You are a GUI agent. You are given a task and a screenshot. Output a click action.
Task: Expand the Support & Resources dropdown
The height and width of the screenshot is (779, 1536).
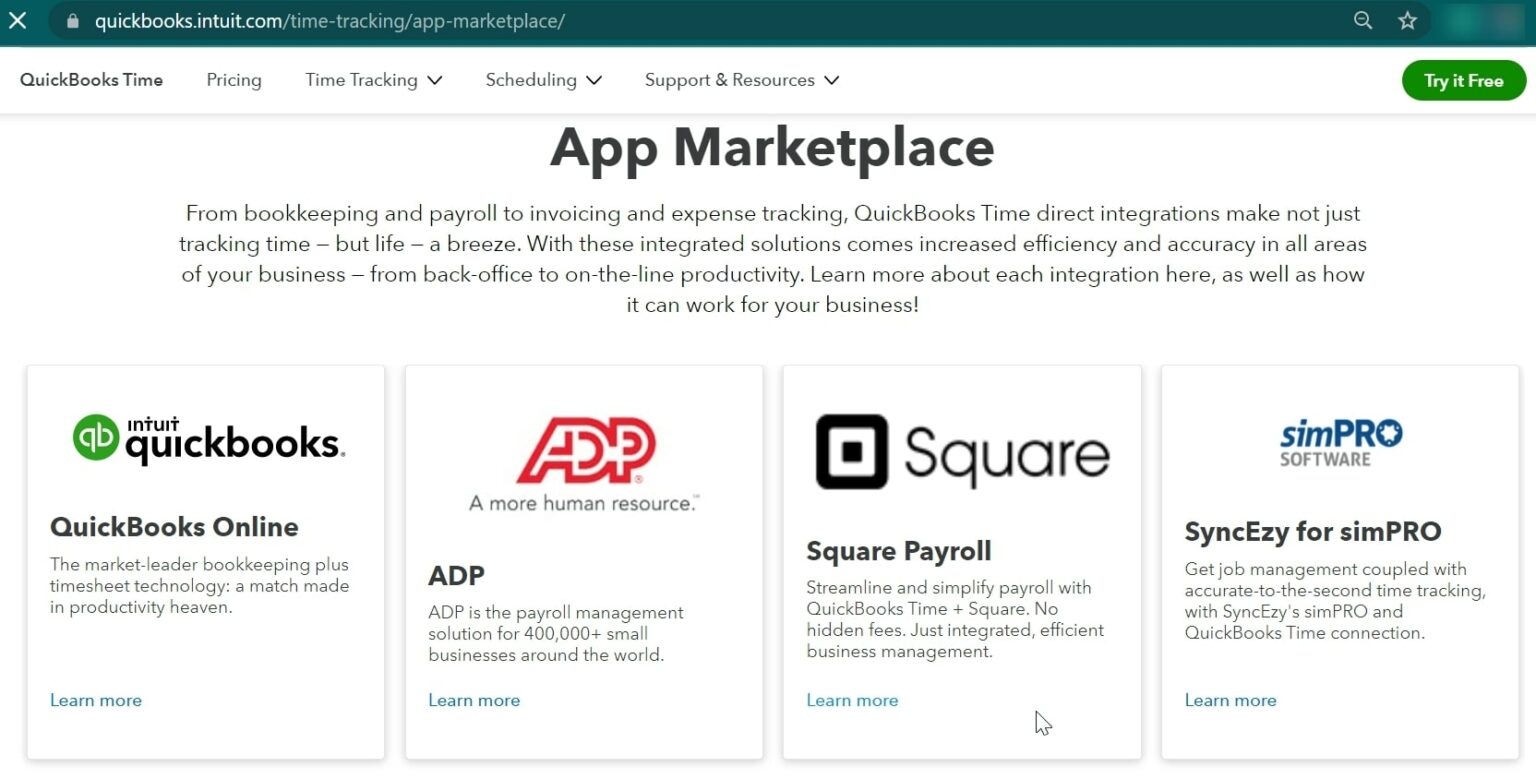(x=742, y=80)
